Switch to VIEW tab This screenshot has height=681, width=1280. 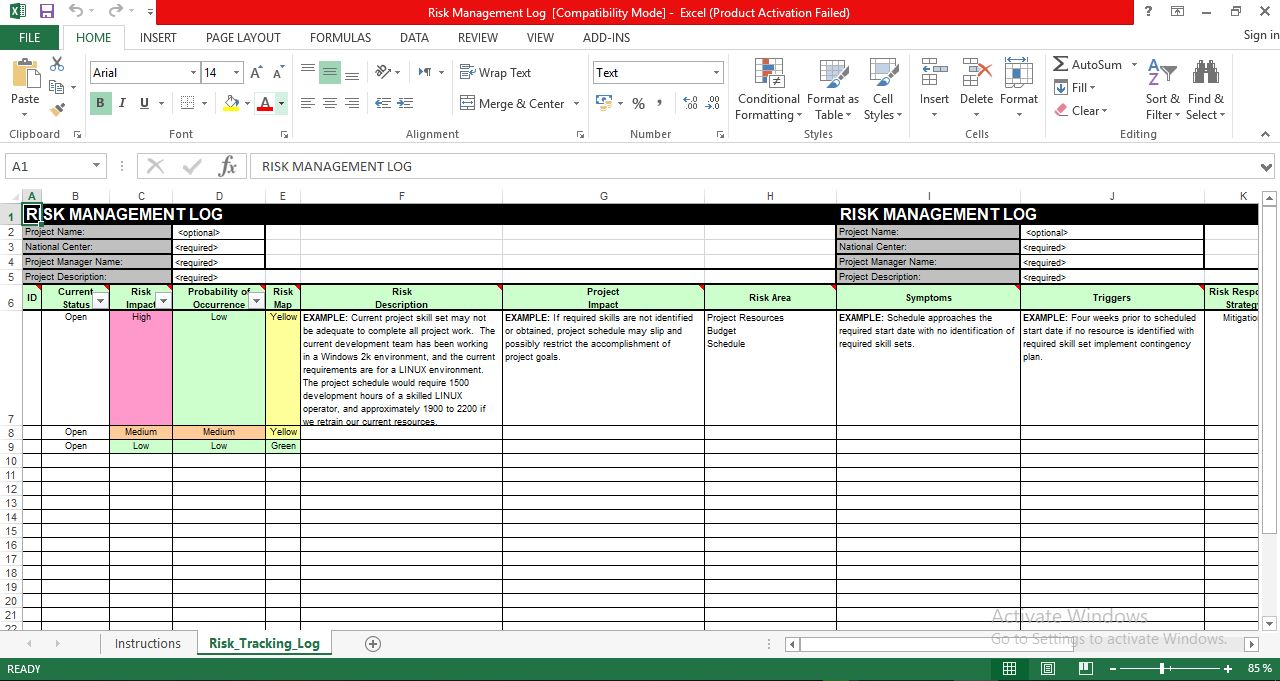click(540, 37)
